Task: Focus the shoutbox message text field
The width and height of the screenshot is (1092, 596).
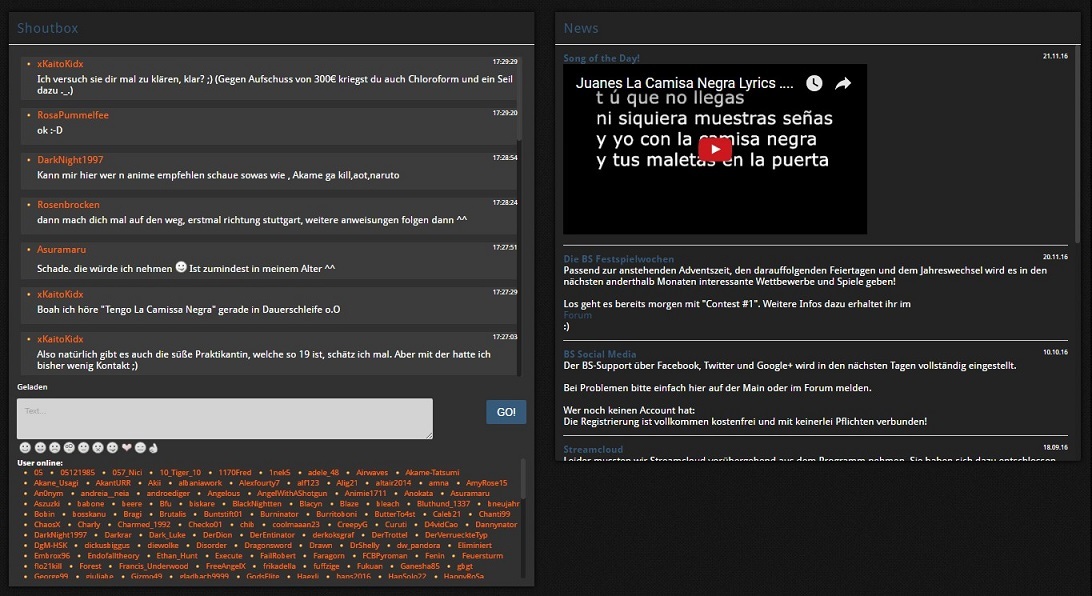Action: (225, 418)
